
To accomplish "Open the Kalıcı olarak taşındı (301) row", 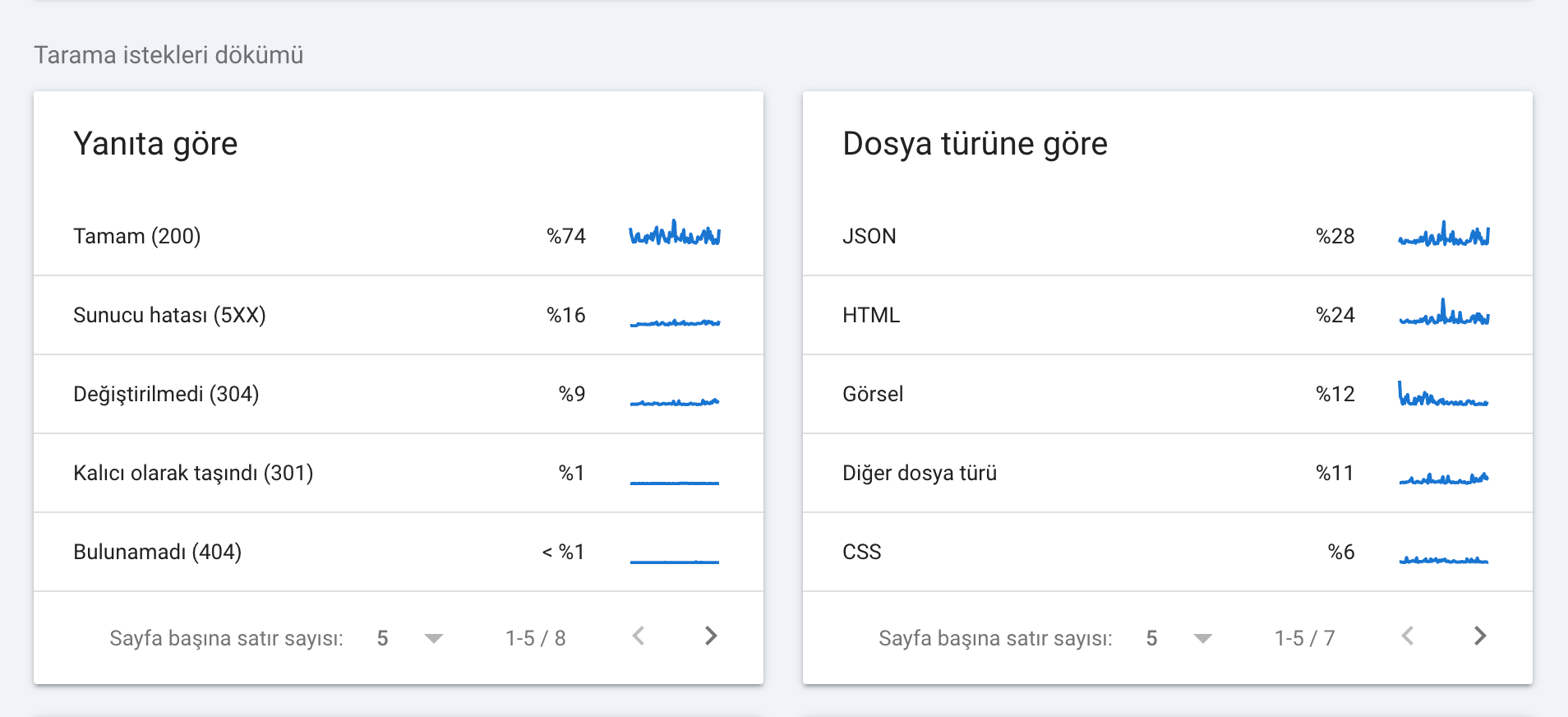I will click(399, 473).
